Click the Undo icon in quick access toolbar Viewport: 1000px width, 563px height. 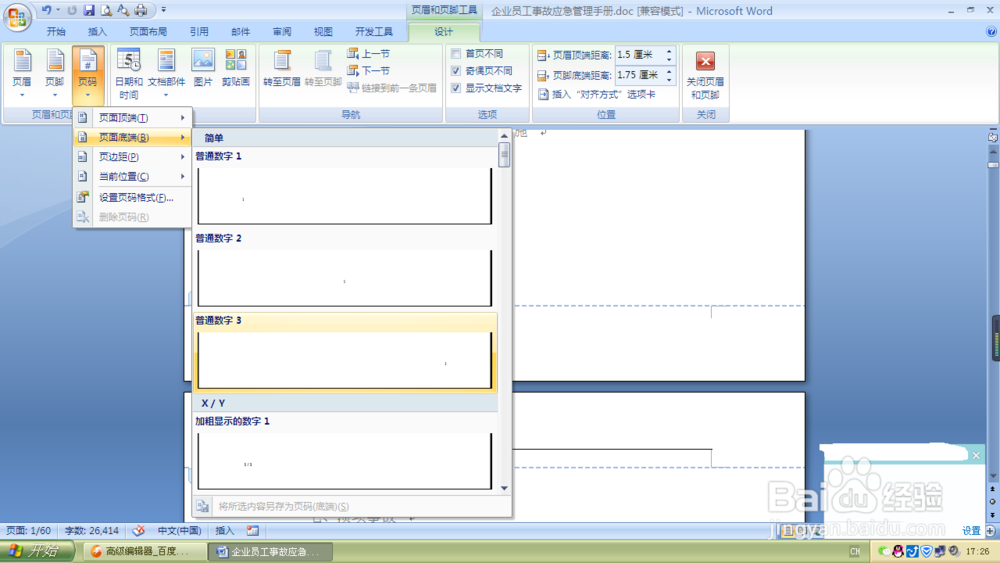coord(47,10)
